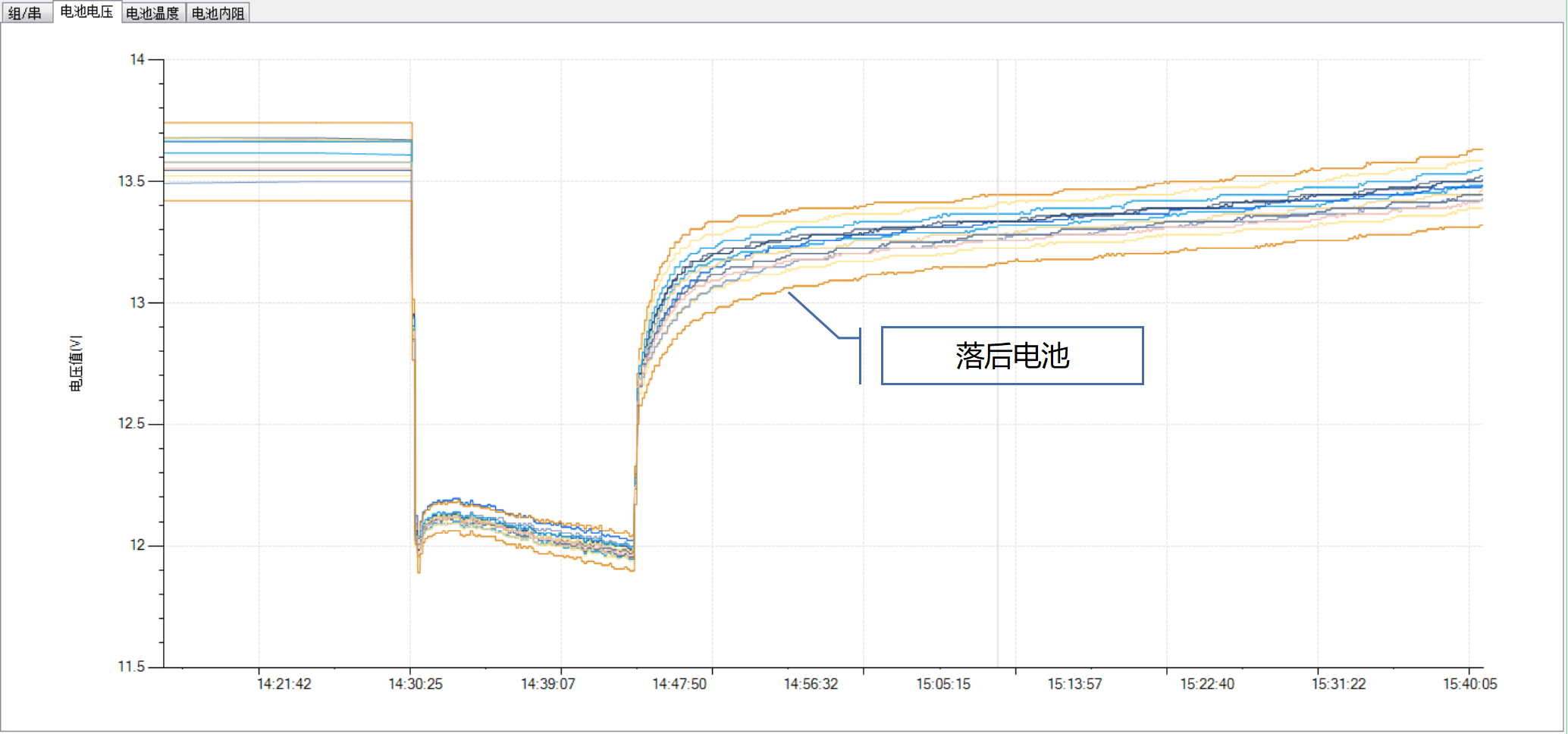Open the 电池温度 tab
Viewport: 1568px width, 734px height.
pos(152,13)
